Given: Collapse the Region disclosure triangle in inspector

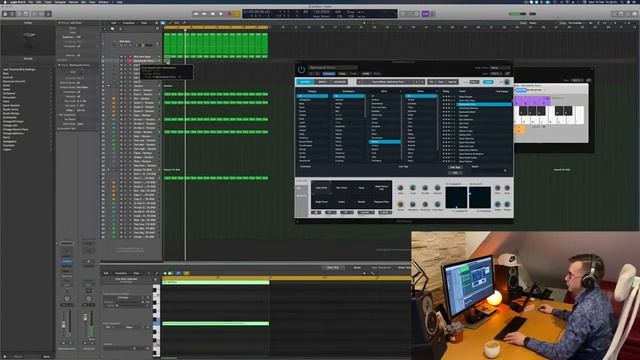Looking at the screenshot, I should click(59, 23).
